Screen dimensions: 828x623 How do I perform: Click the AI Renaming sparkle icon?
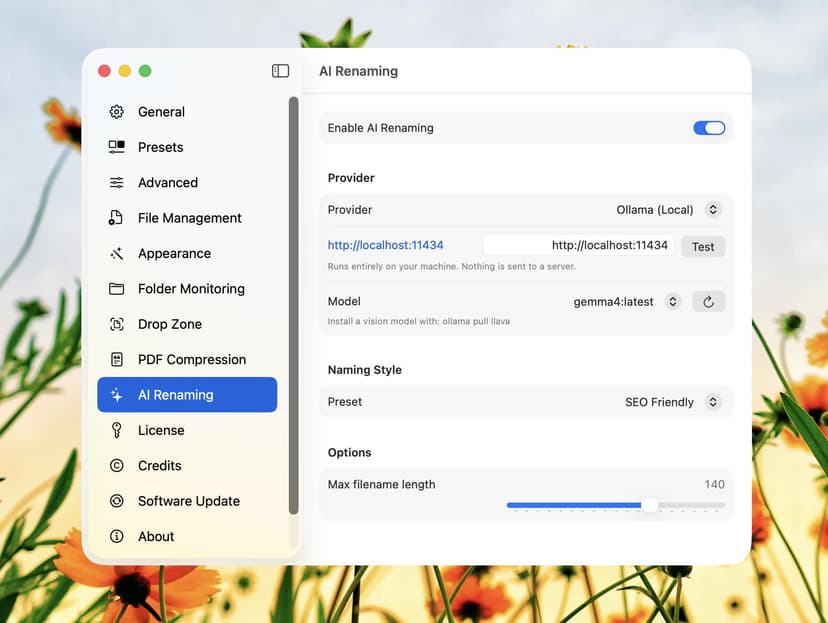tap(117, 395)
